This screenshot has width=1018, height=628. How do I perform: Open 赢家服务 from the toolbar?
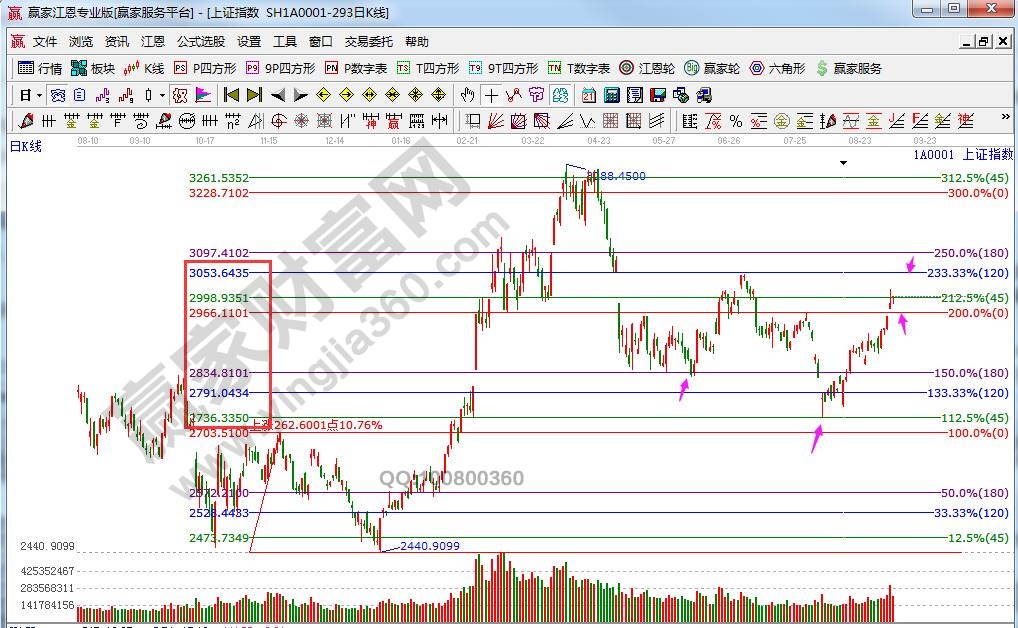click(849, 68)
